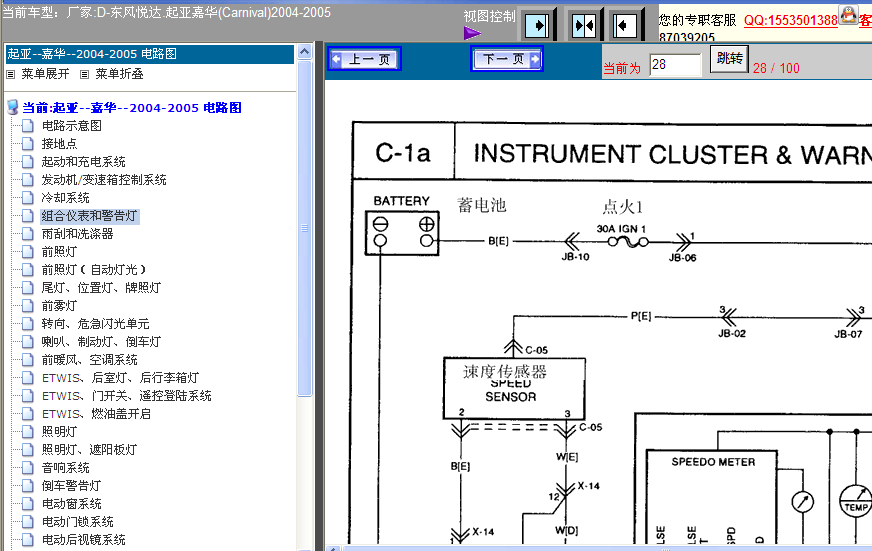Open 电动窗系统 diagram entry
Image resolution: width=872 pixels, height=551 pixels.
pos(72,504)
